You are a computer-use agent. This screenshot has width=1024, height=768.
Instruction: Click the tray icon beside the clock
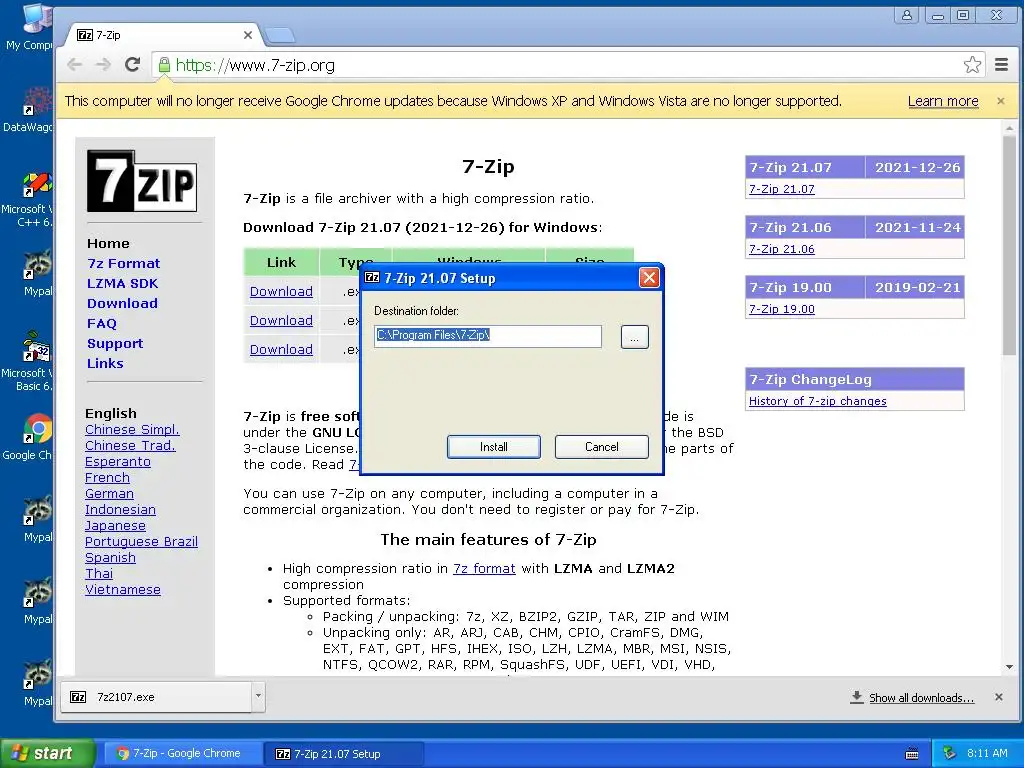tap(950, 753)
